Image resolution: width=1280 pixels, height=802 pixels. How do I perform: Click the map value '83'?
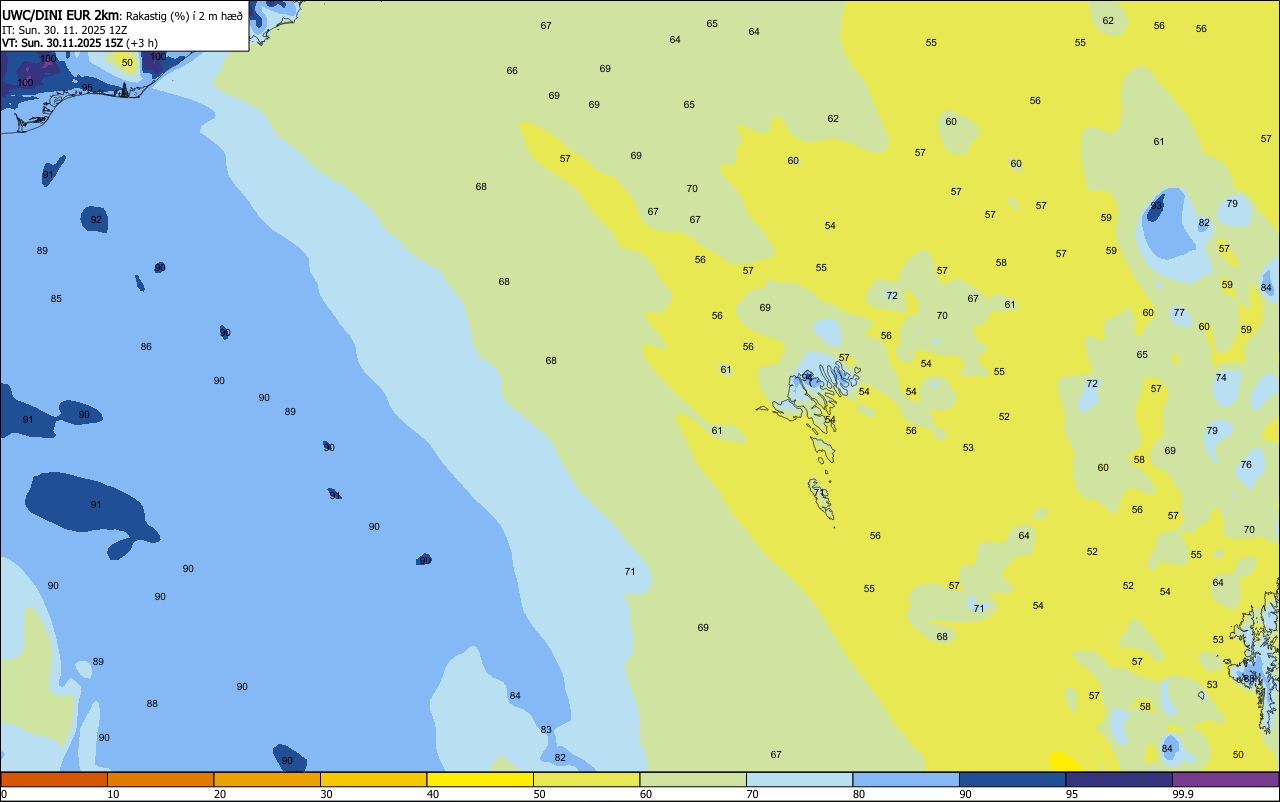tap(546, 730)
